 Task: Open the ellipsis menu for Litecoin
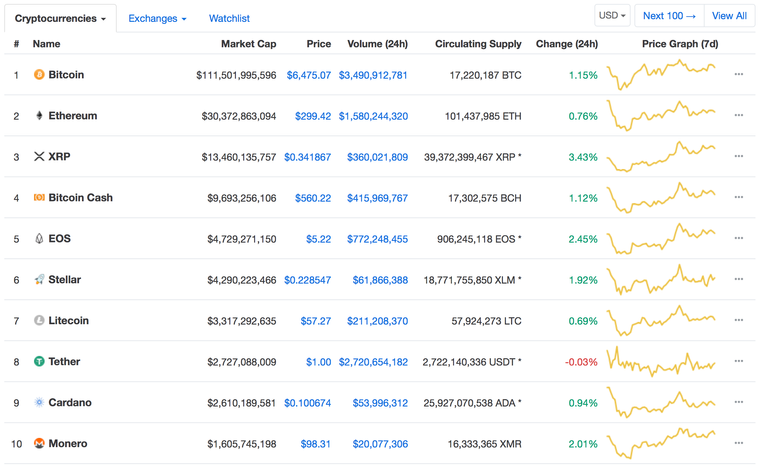[x=739, y=320]
